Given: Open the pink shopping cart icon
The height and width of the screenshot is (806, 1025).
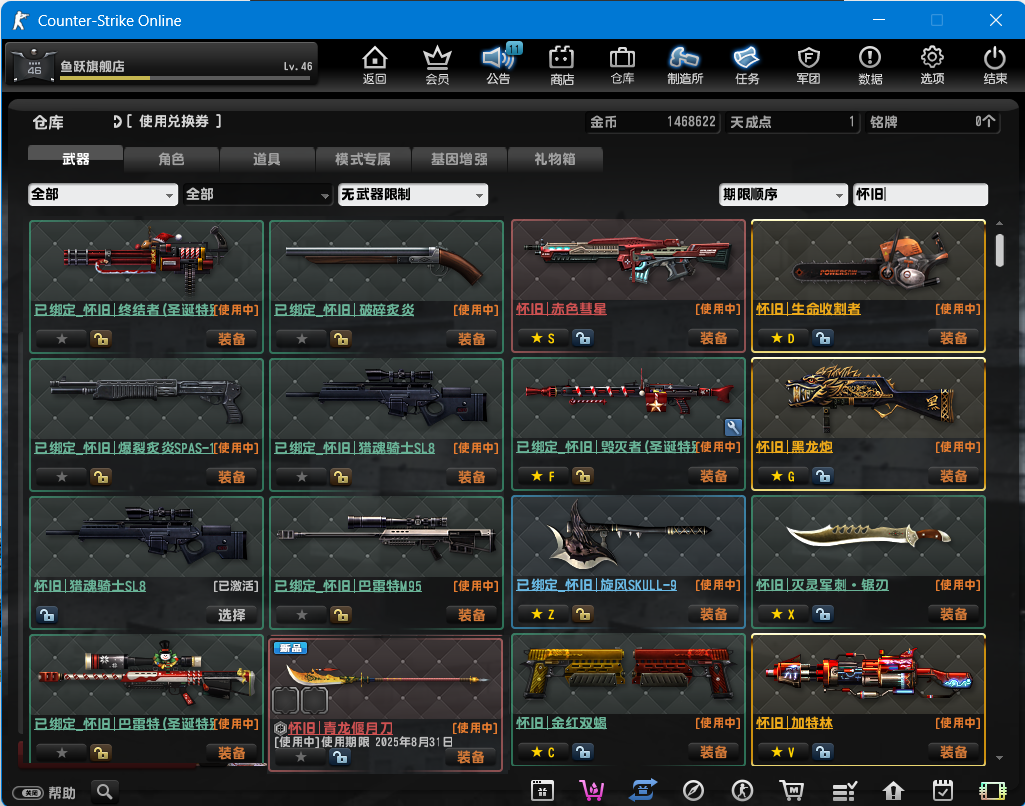Looking at the screenshot, I should [x=592, y=790].
